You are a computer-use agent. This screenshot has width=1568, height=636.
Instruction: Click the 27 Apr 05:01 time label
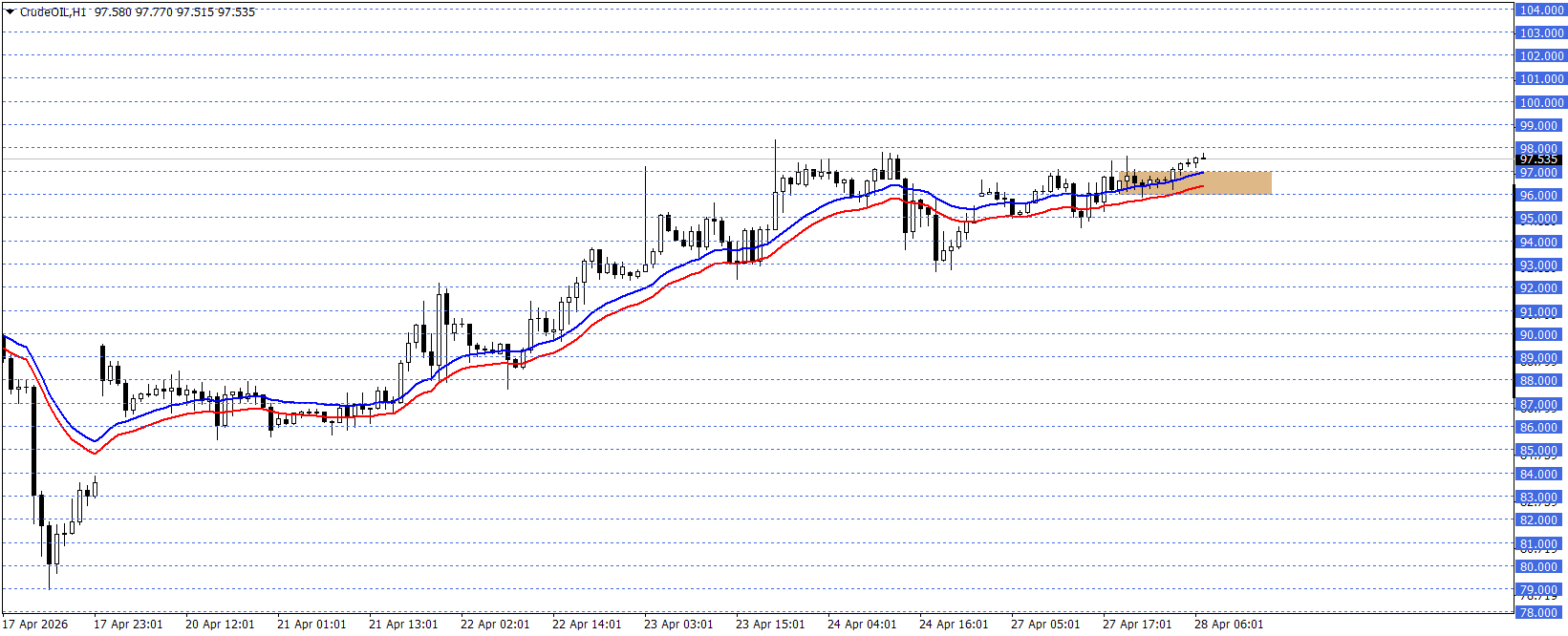point(1045,625)
